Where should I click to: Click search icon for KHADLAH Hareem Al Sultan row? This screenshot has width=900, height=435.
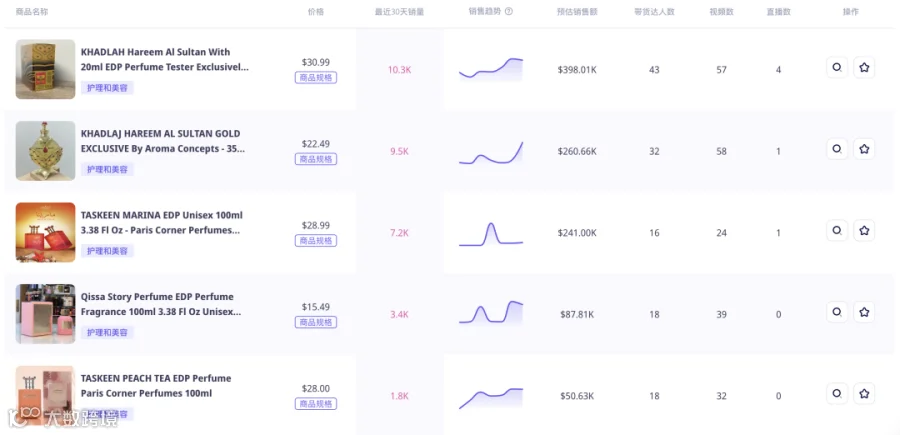tap(837, 68)
